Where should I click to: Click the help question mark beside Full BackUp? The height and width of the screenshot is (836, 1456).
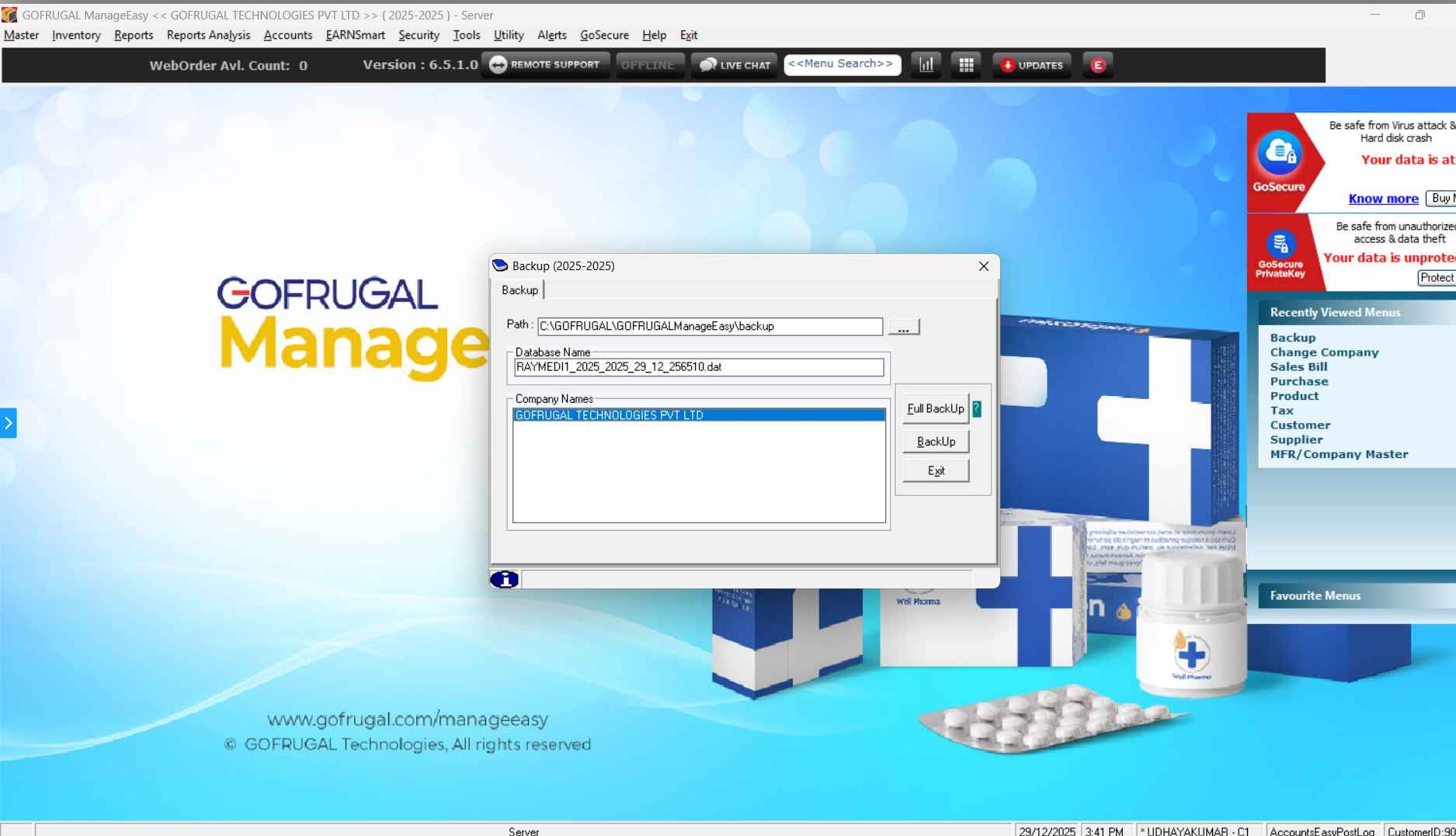[x=977, y=408]
